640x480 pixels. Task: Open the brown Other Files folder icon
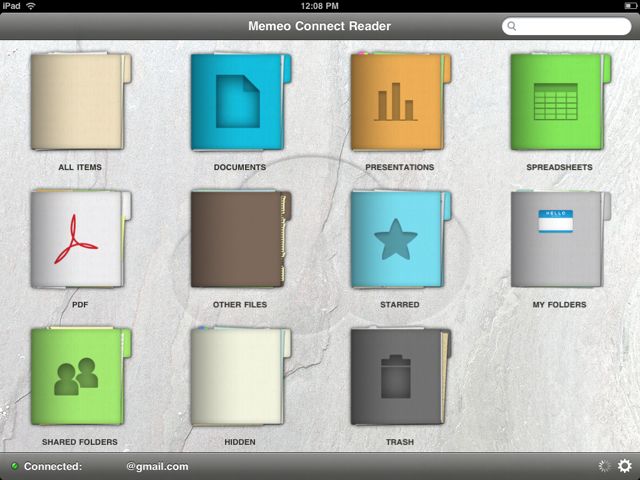tap(241, 239)
